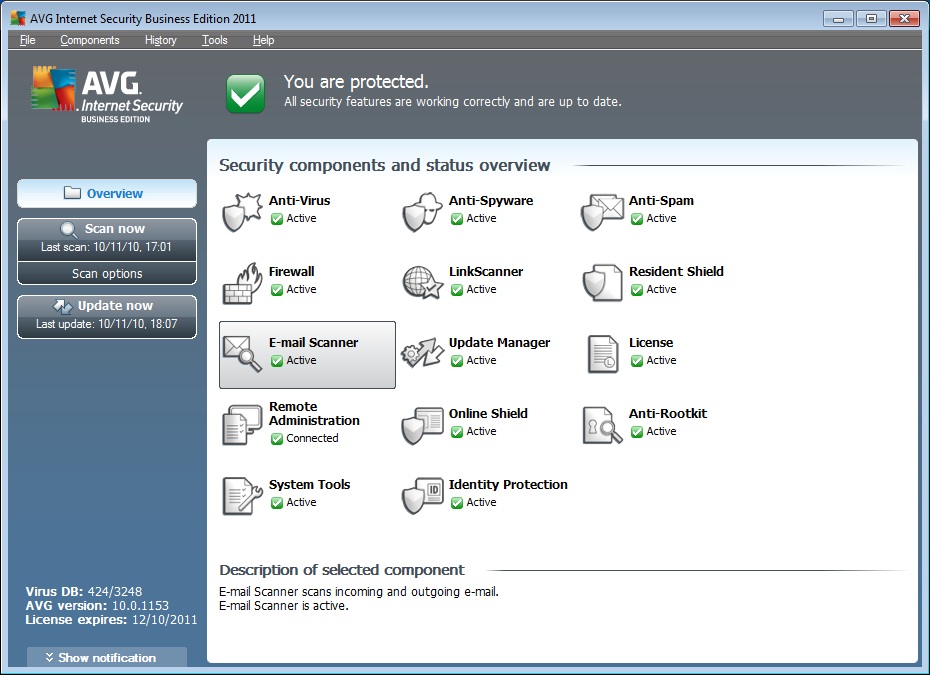930x675 pixels.
Task: Click the Resident Shield component label
Action: tap(676, 272)
